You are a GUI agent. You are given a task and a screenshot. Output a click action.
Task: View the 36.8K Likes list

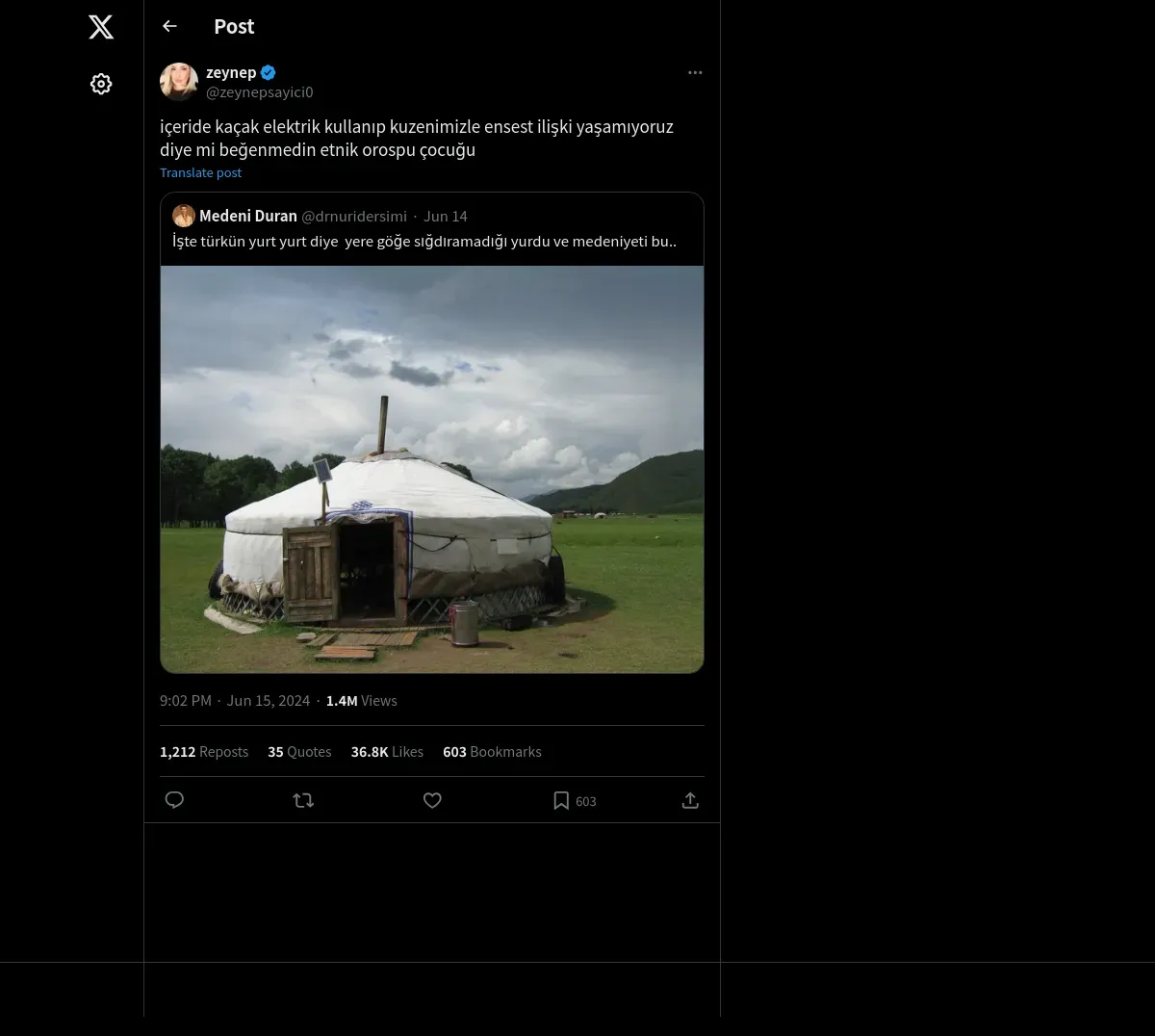pos(387,752)
